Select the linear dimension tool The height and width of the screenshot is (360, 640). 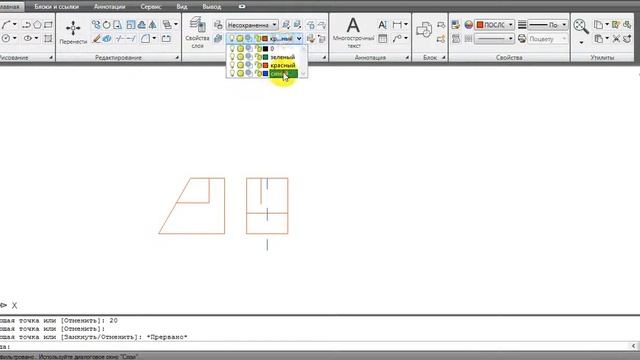(x=397, y=25)
